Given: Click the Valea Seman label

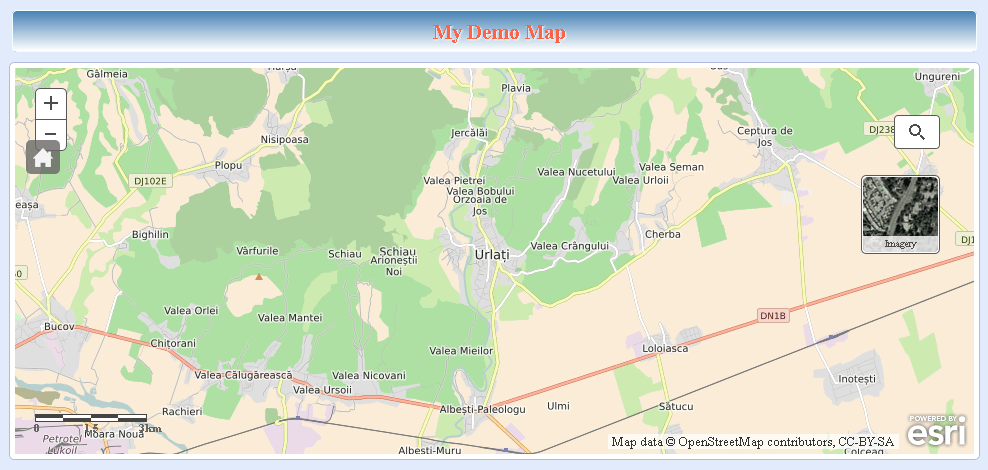Looking at the screenshot, I should (x=672, y=167).
